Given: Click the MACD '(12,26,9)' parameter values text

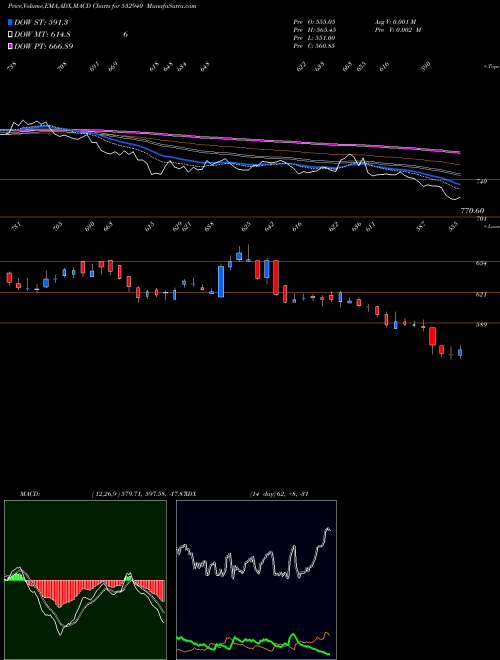Looking at the screenshot, I should pos(140,494).
